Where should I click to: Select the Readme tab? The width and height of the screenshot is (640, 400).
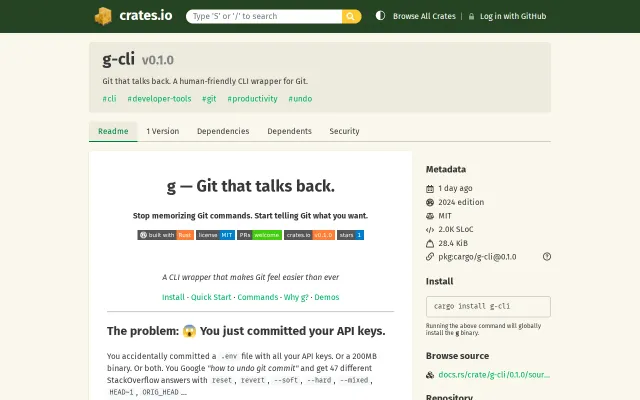coord(113,131)
